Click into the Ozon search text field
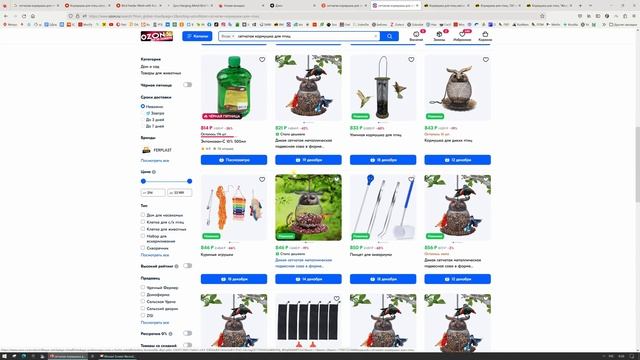Screen dimensions: 640x360 [x=304, y=36]
